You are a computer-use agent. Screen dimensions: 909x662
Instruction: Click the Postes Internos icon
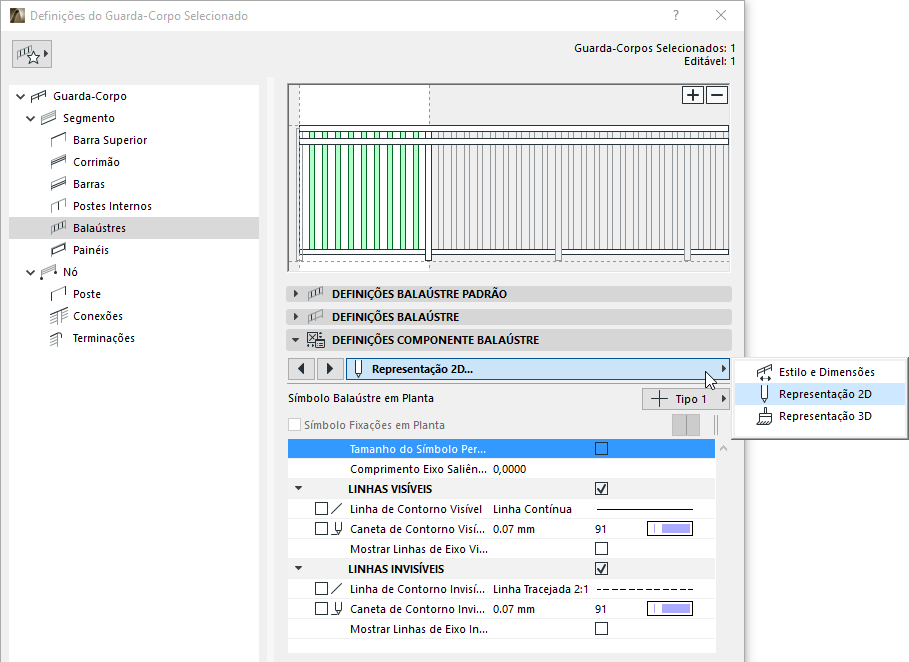59,206
